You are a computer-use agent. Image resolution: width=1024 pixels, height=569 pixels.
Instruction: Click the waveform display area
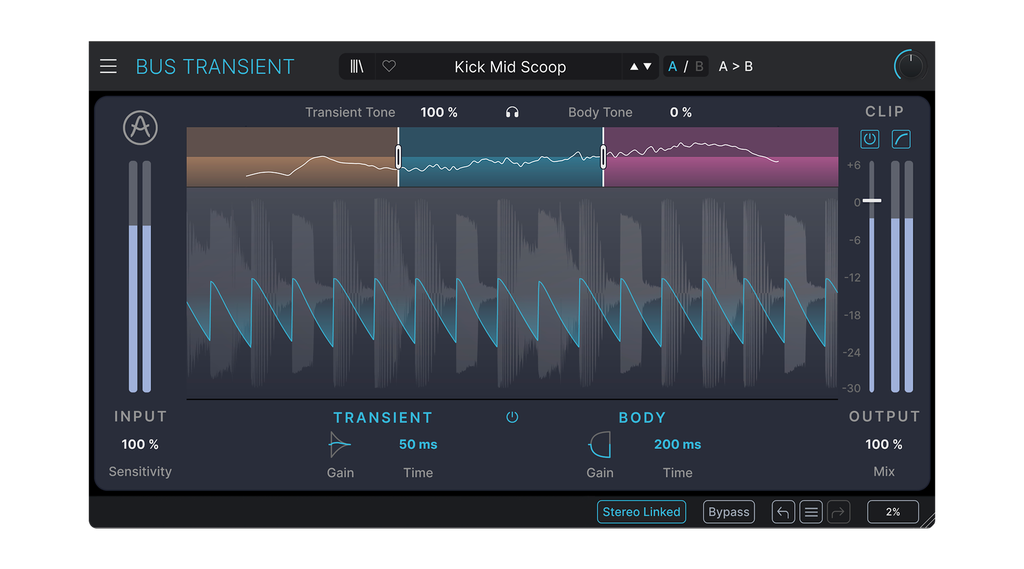click(512, 294)
